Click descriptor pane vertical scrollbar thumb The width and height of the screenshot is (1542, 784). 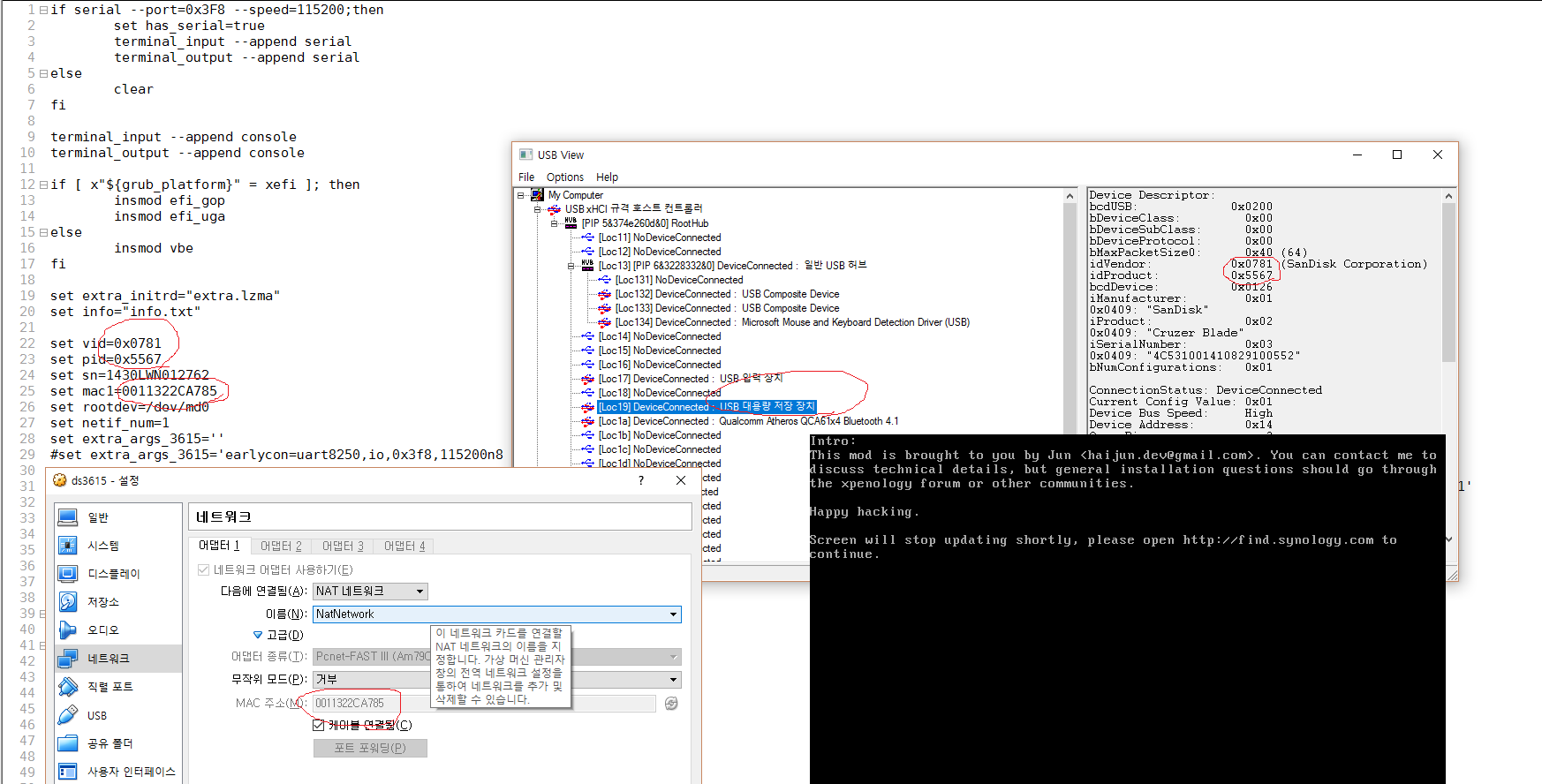[1448, 283]
